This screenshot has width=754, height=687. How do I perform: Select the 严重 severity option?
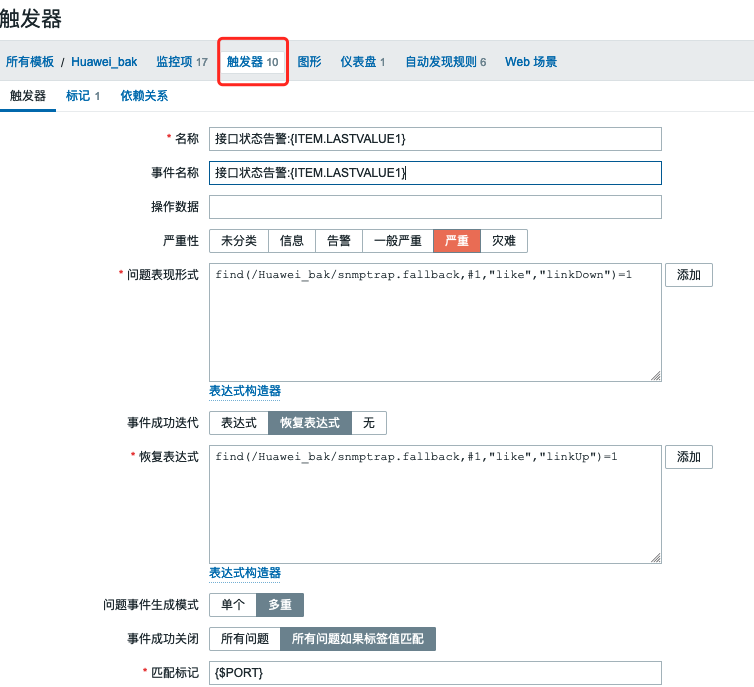tap(457, 241)
